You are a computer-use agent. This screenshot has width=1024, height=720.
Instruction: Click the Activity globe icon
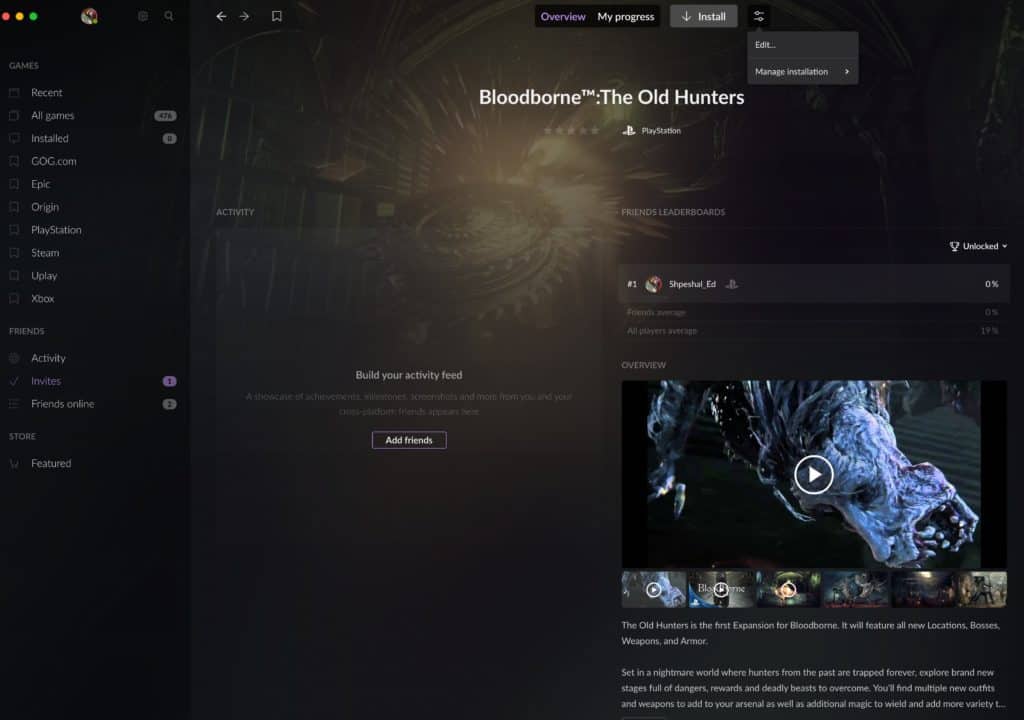click(14, 358)
